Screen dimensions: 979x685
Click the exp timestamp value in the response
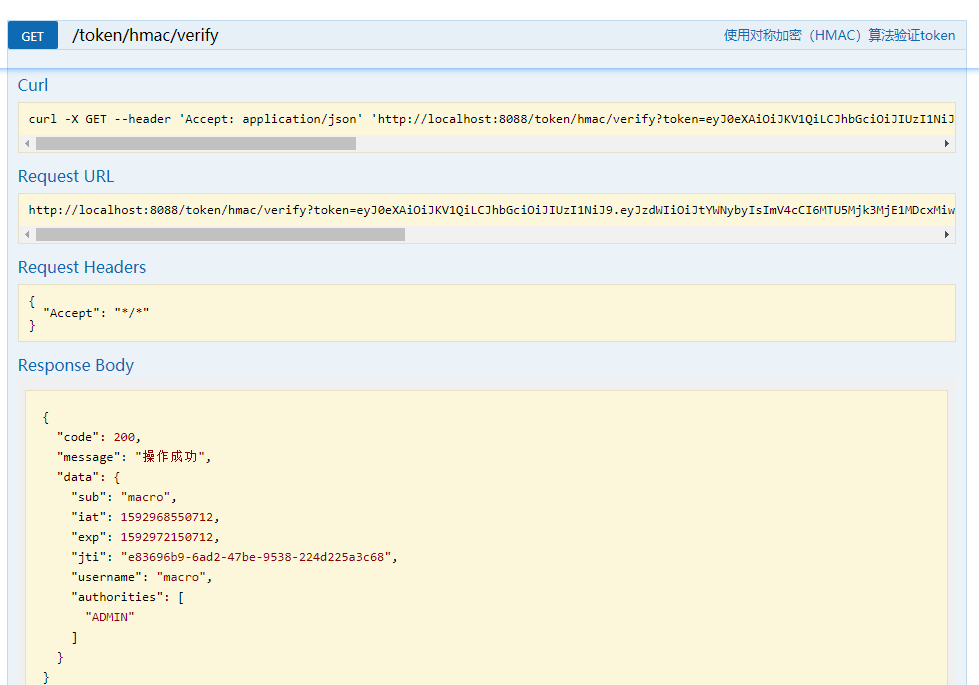pyautogui.click(x=167, y=537)
